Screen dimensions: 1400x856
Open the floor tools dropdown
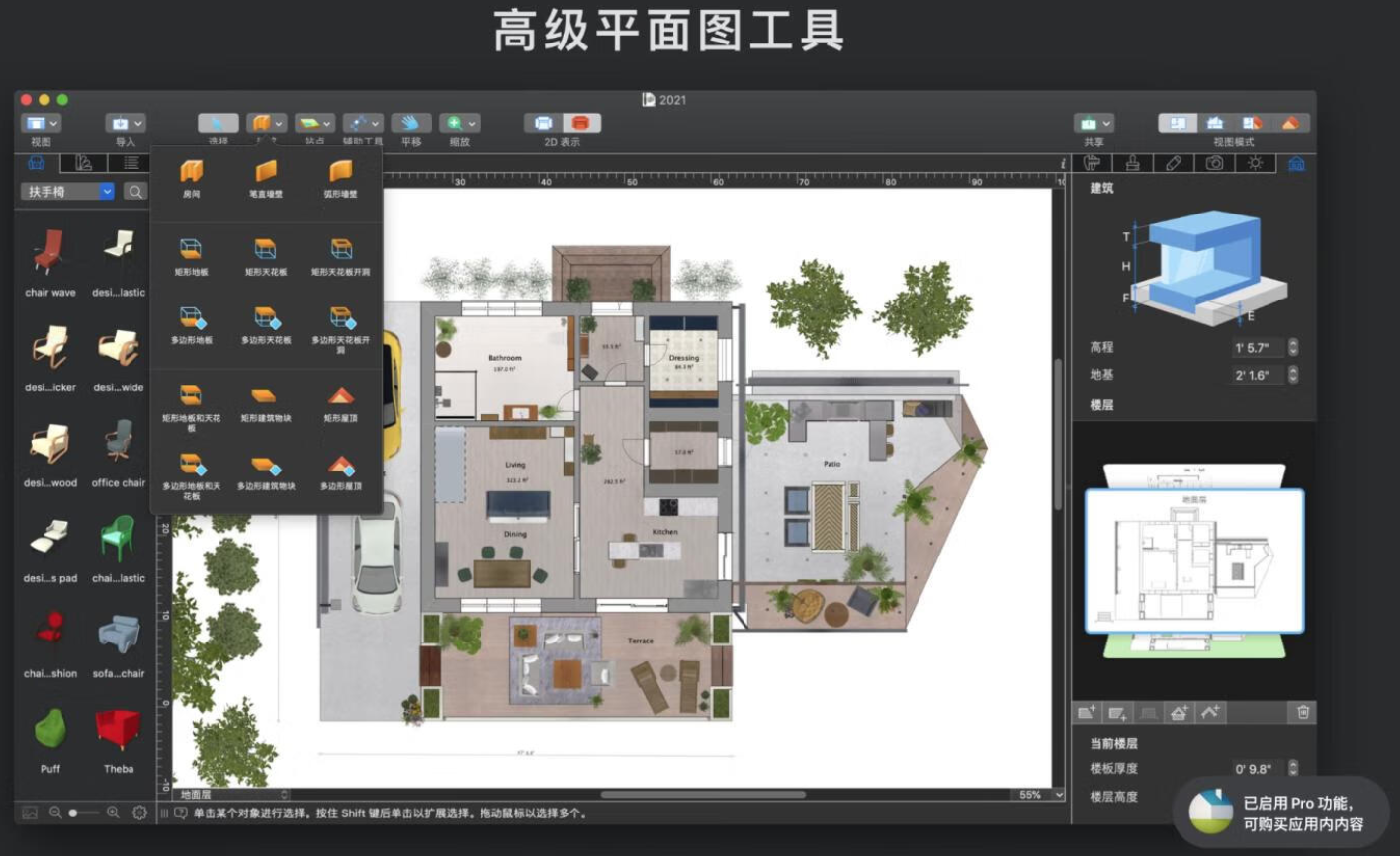[314, 123]
